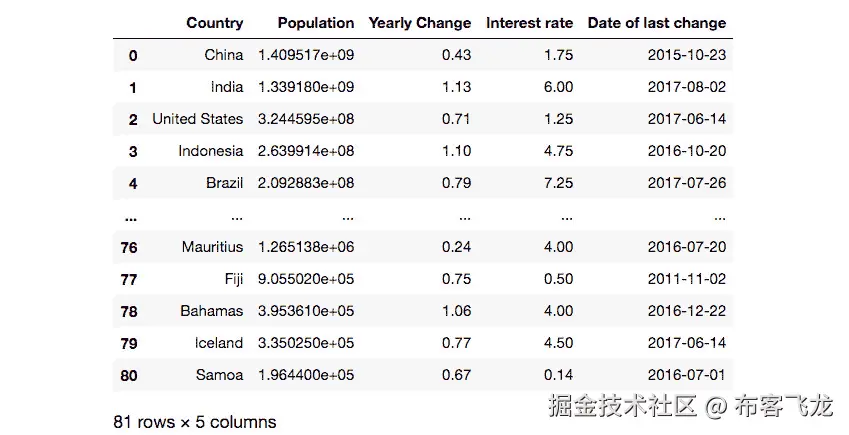This screenshot has height=435, width=849.
Task: Select the Date of last change header
Action: pos(656,22)
